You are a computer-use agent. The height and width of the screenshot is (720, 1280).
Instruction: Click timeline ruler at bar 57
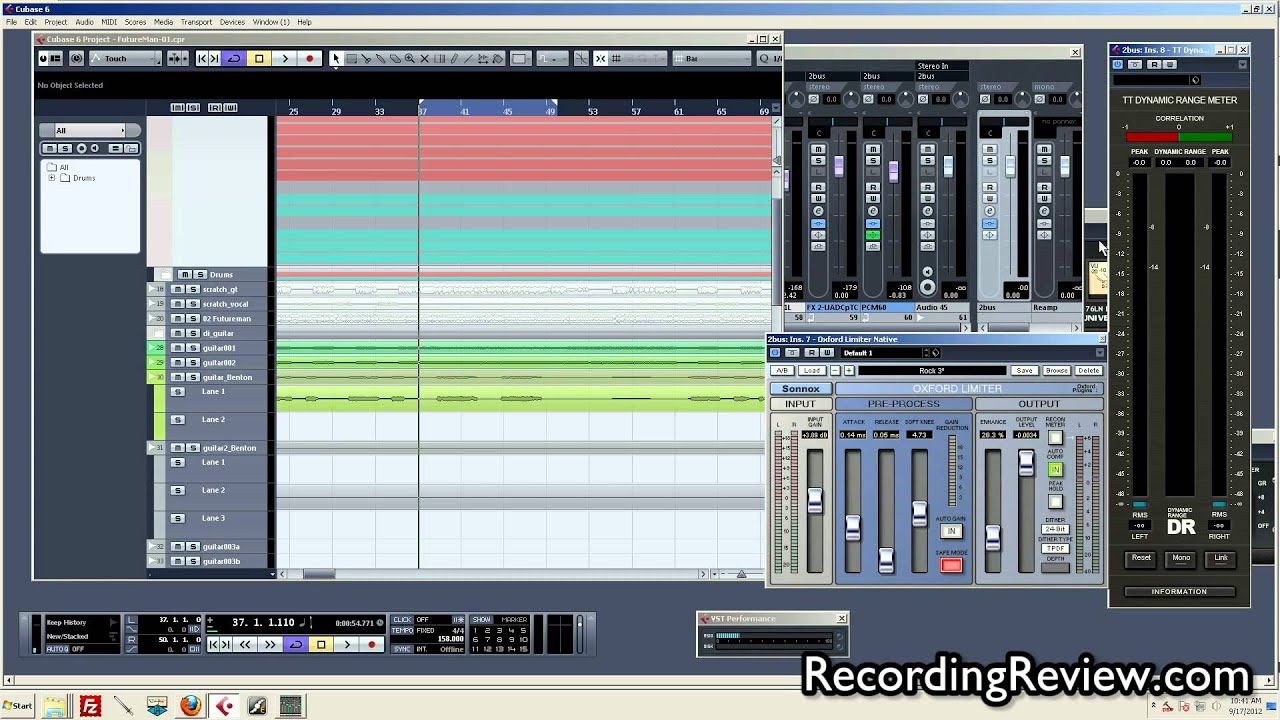click(x=636, y=111)
